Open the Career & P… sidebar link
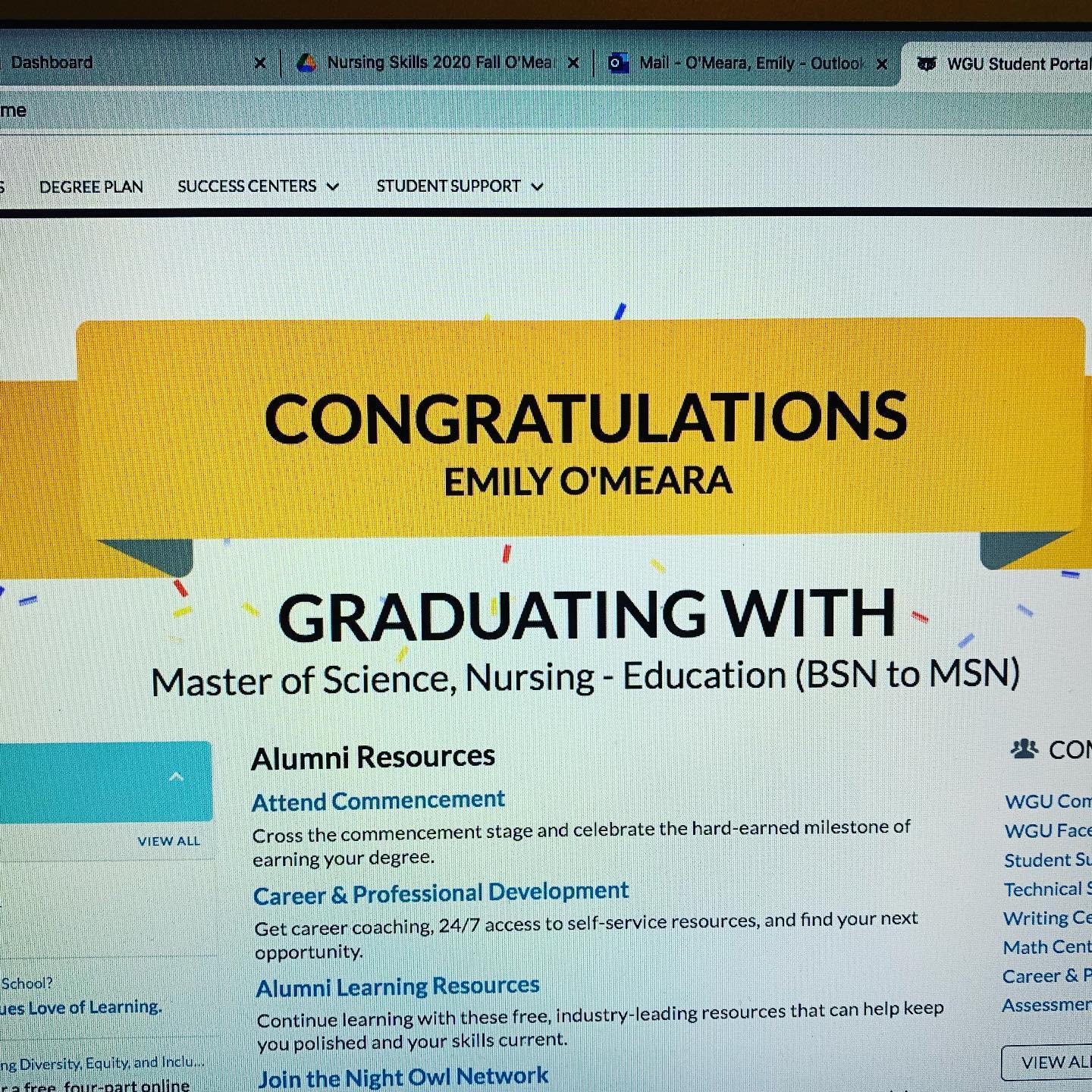Image resolution: width=1092 pixels, height=1092 pixels. coord(1047,976)
